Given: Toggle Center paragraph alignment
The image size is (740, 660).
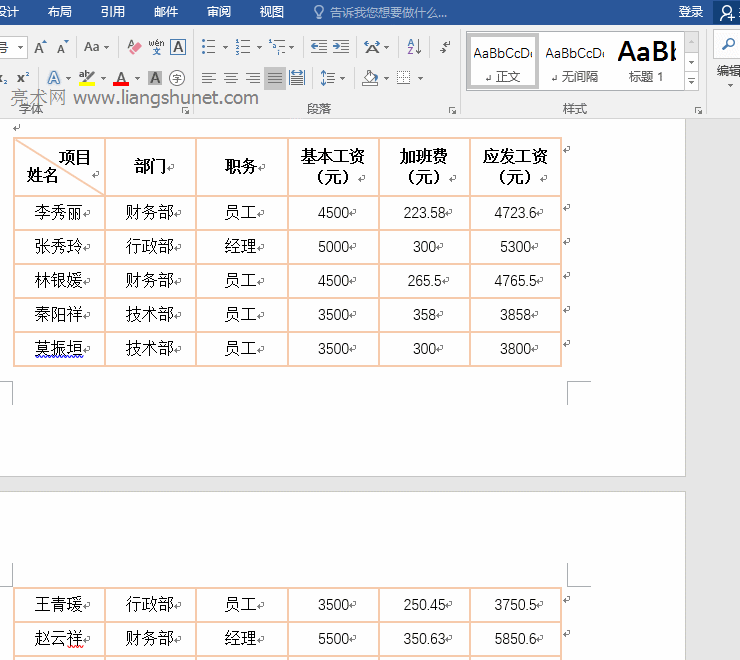Looking at the screenshot, I should [230, 78].
